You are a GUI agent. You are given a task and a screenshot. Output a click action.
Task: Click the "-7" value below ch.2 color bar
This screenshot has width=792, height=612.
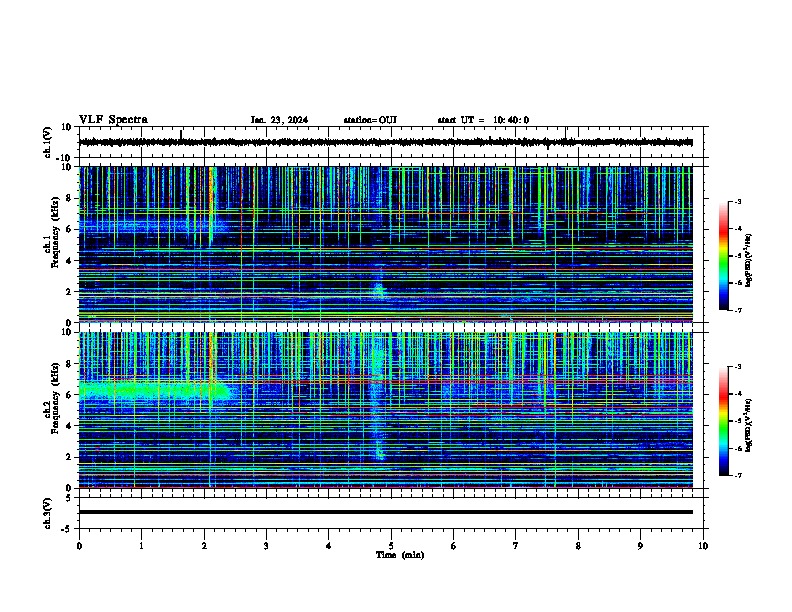pos(737,476)
